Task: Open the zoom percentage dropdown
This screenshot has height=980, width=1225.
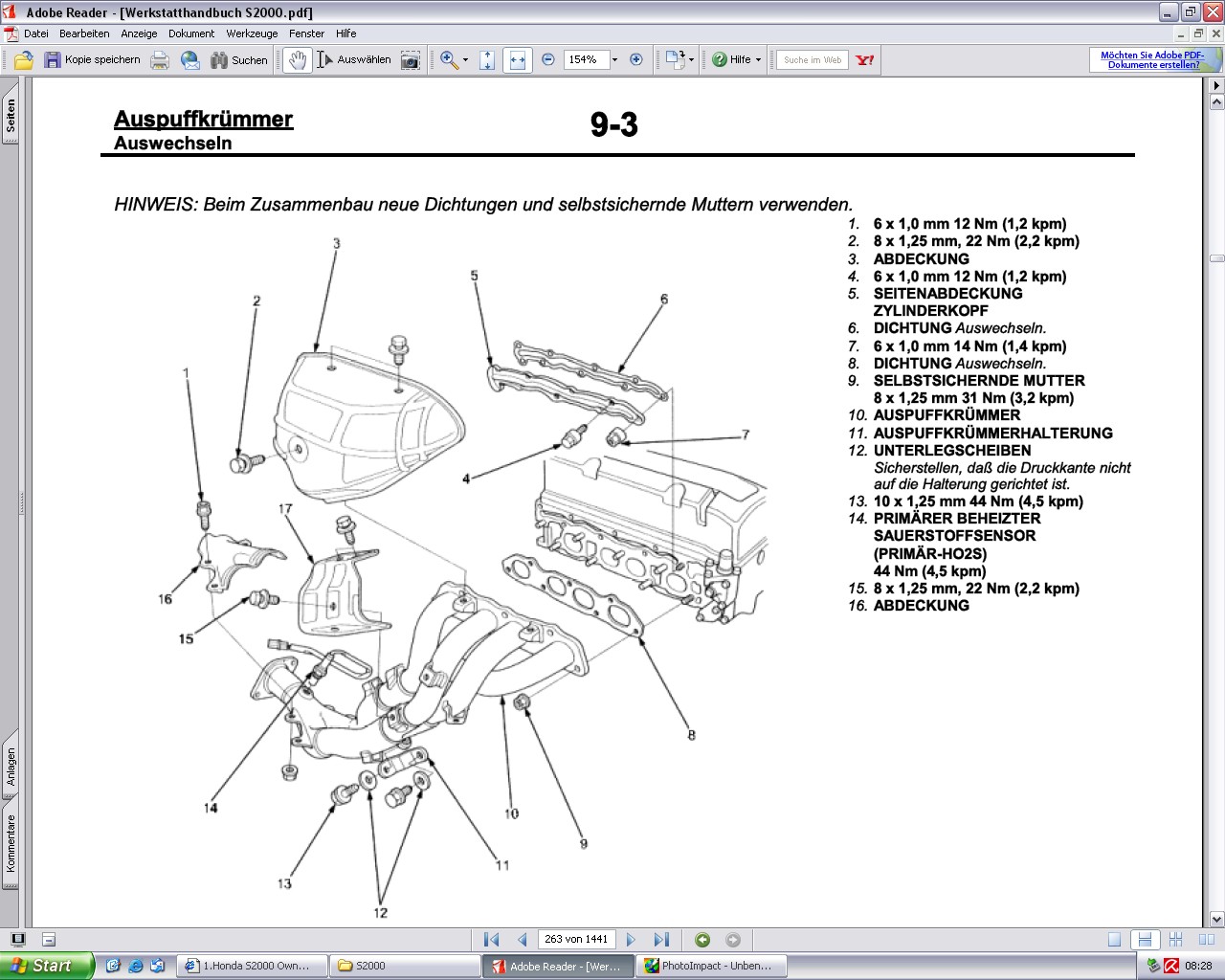Action: click(614, 59)
